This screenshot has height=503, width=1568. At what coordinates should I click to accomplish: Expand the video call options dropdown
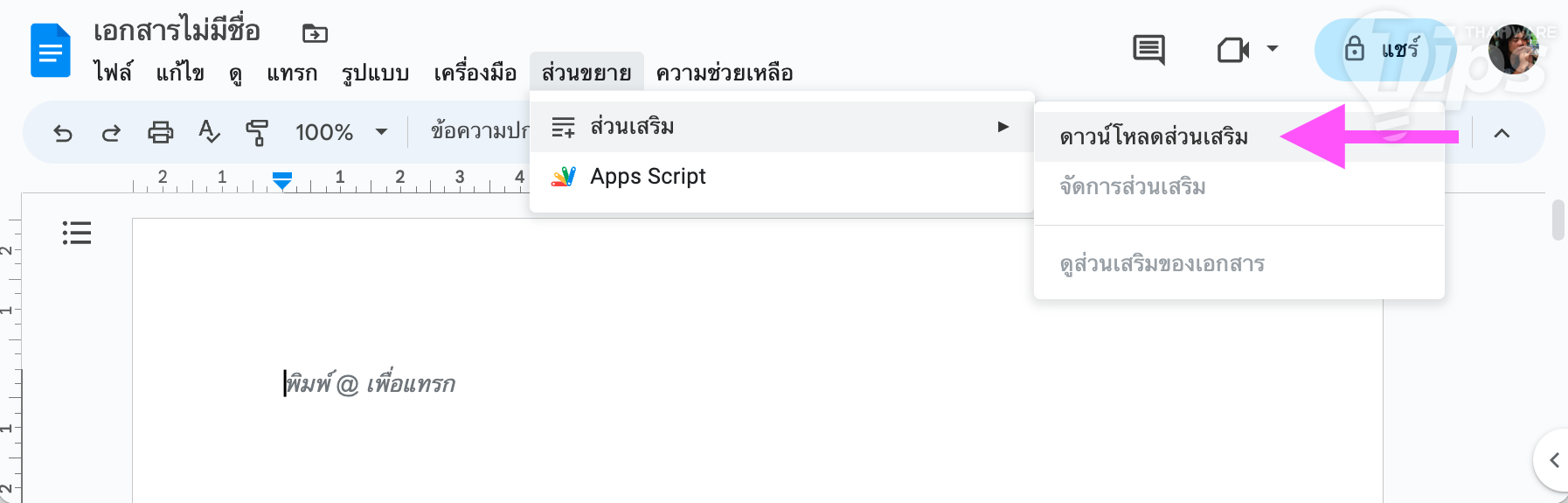(x=1273, y=49)
